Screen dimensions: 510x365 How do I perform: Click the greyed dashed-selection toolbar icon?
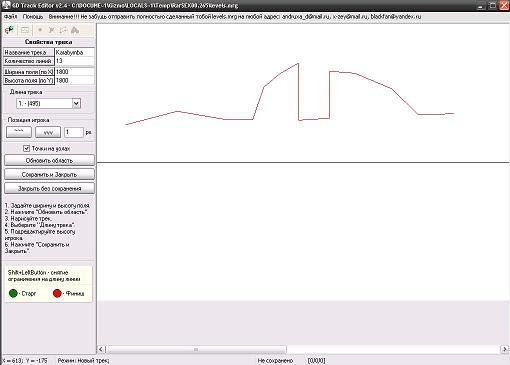[63, 30]
